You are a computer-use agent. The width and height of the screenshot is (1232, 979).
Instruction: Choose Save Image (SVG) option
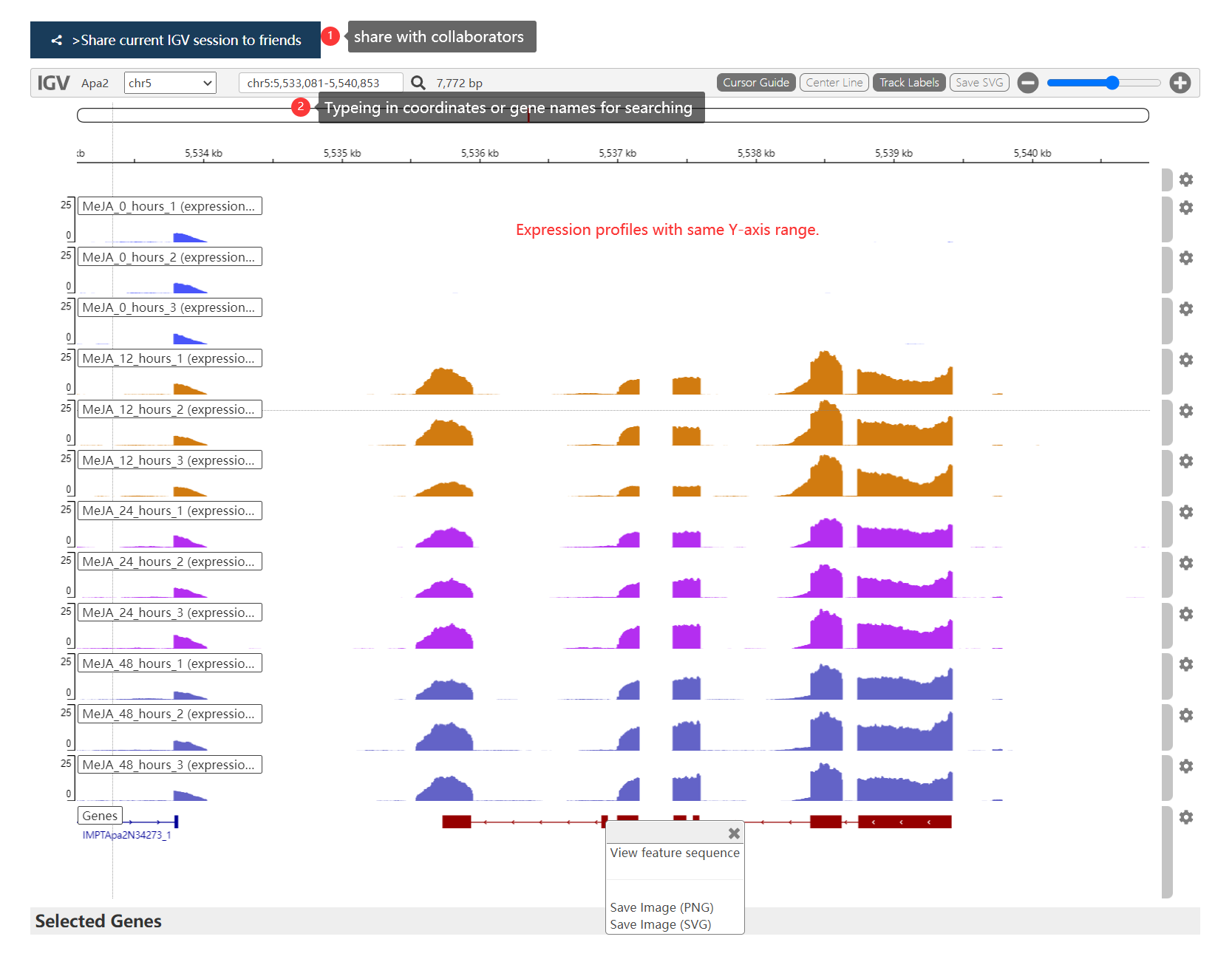click(x=661, y=924)
